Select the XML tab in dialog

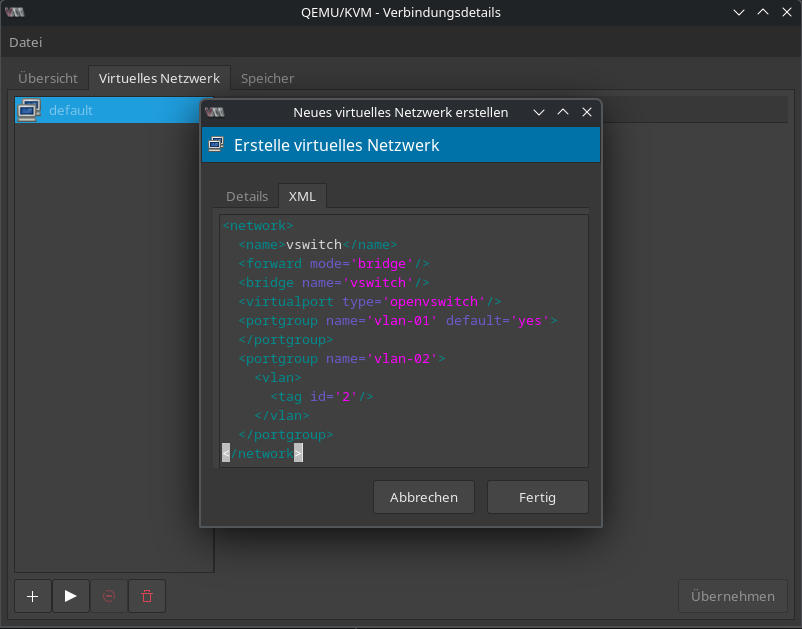tap(302, 197)
